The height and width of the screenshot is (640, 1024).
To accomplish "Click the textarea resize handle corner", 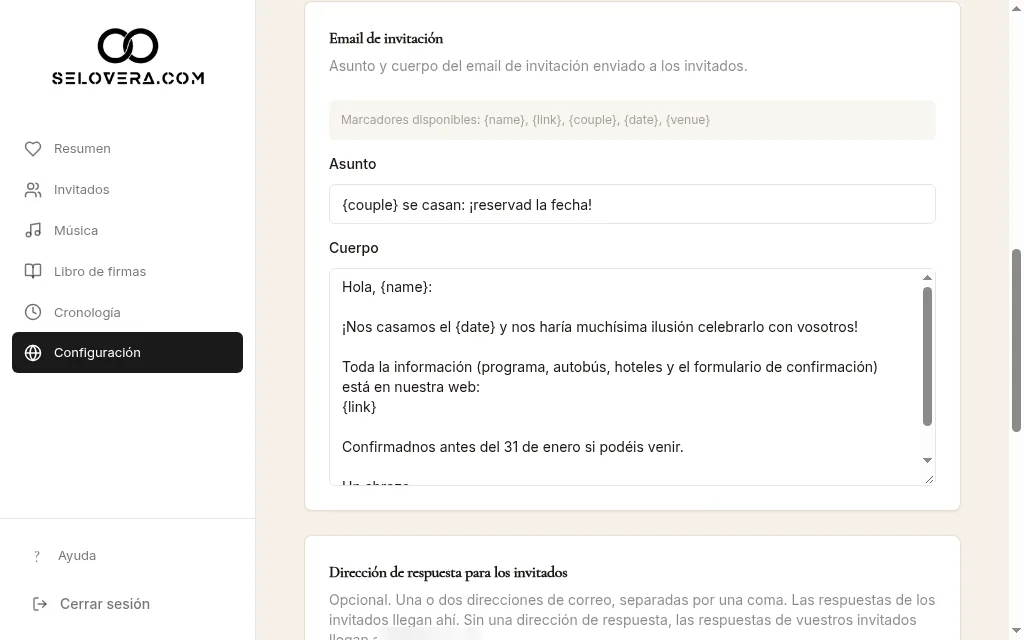I will point(929,479).
